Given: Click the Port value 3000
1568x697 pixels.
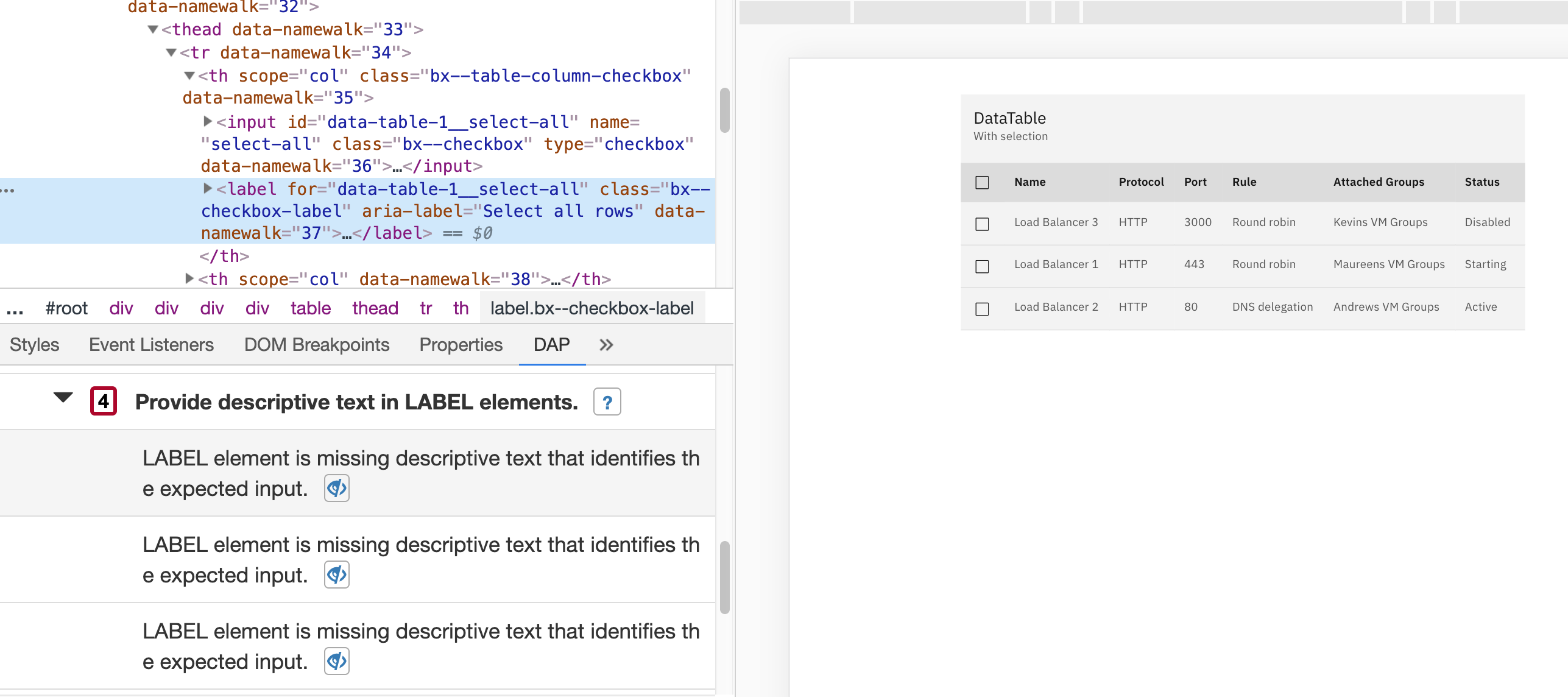Looking at the screenshot, I should click(1198, 222).
